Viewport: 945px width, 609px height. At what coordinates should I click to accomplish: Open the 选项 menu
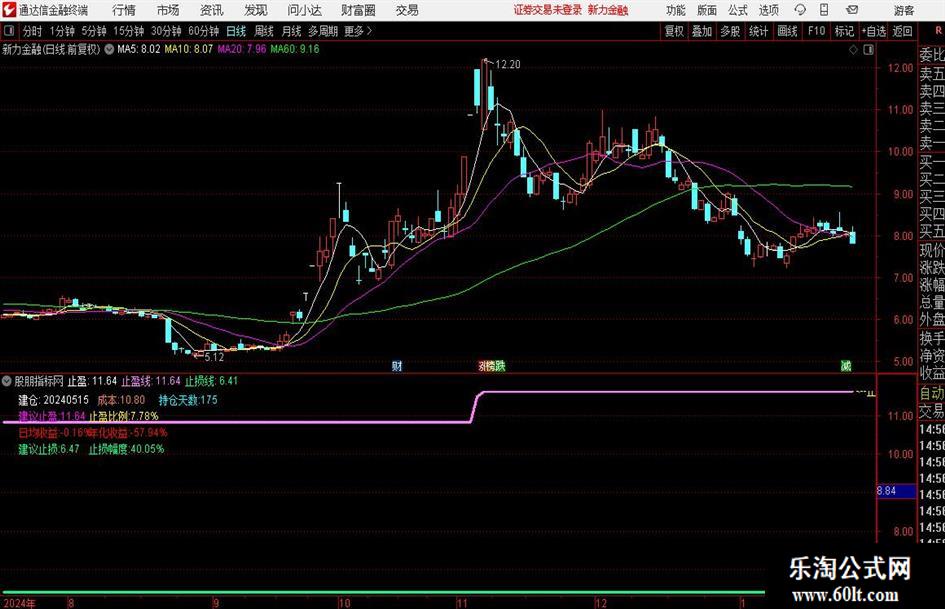coord(768,10)
